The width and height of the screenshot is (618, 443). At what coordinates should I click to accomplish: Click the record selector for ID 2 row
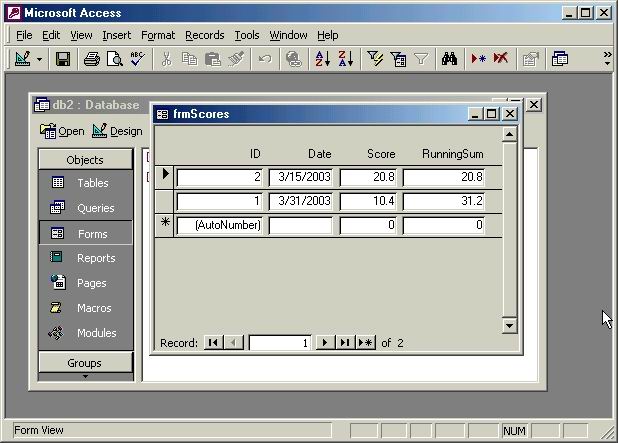[x=164, y=177]
